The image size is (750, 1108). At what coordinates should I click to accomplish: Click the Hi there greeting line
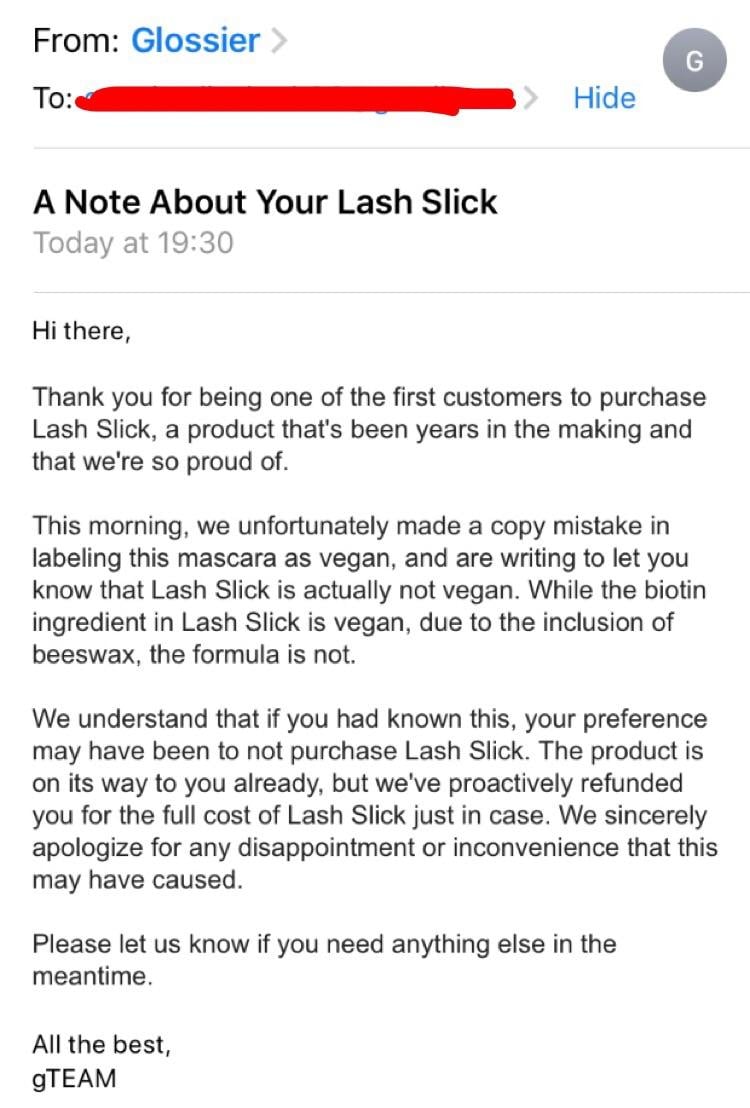(x=81, y=331)
